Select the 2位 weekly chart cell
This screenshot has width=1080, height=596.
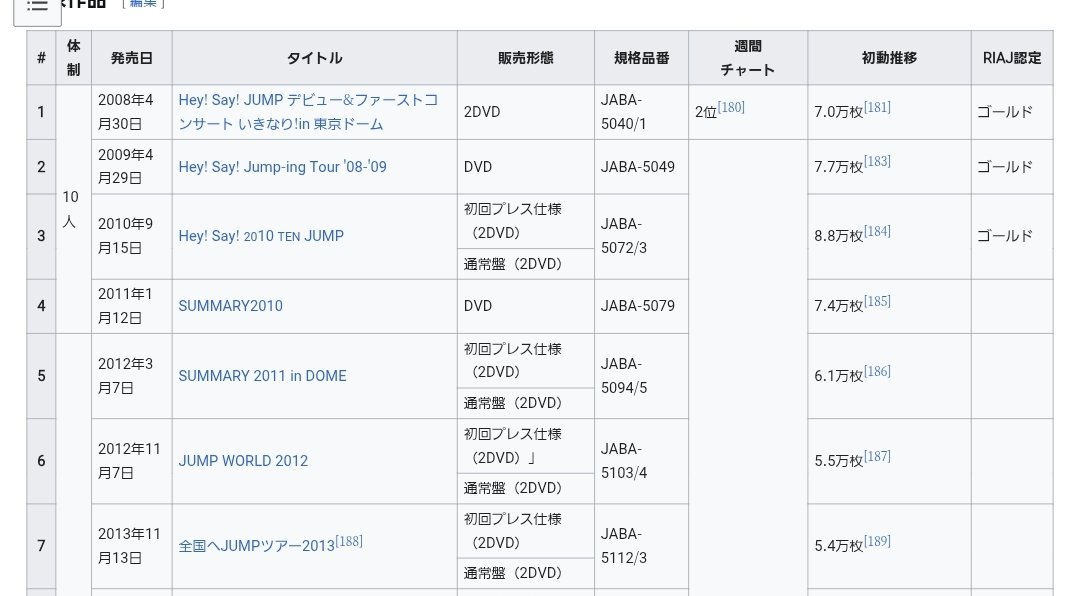[x=748, y=112]
